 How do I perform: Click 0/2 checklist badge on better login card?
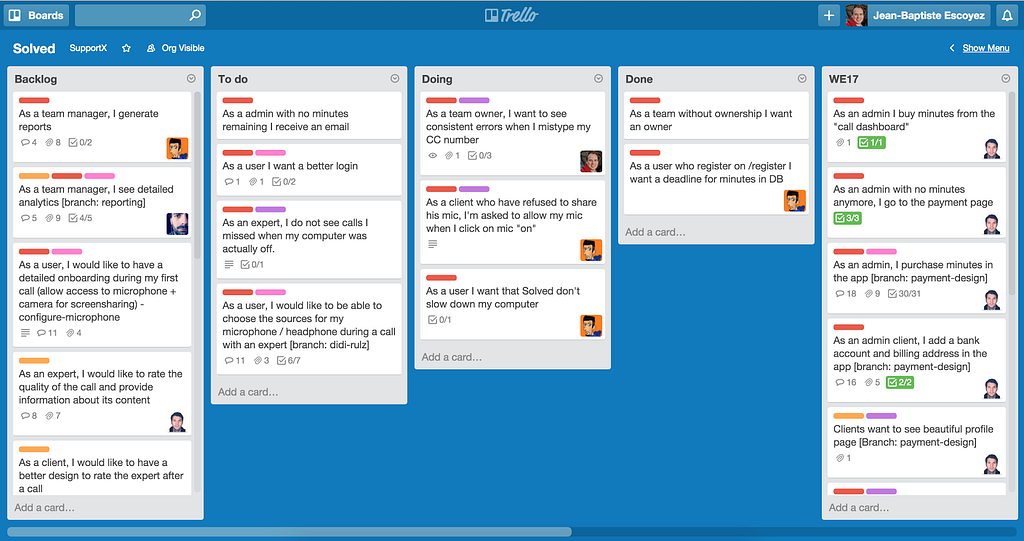(x=284, y=182)
